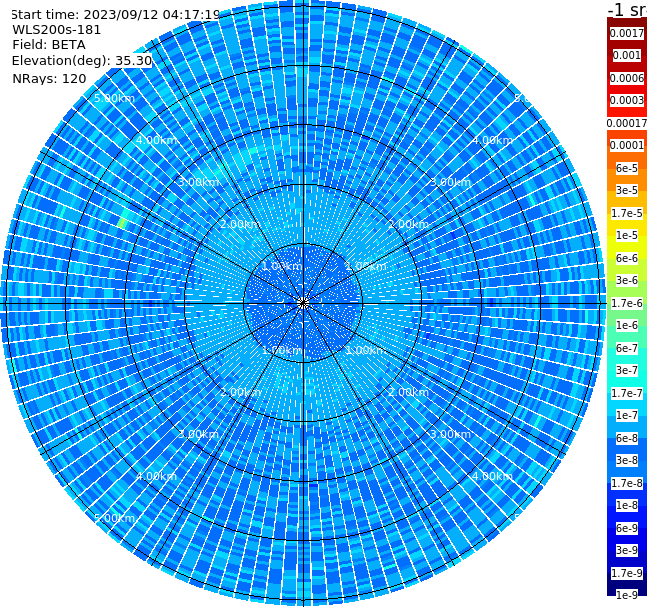Select the lower-left 5.00km range label
This screenshot has width=647, height=607.
tap(114, 518)
